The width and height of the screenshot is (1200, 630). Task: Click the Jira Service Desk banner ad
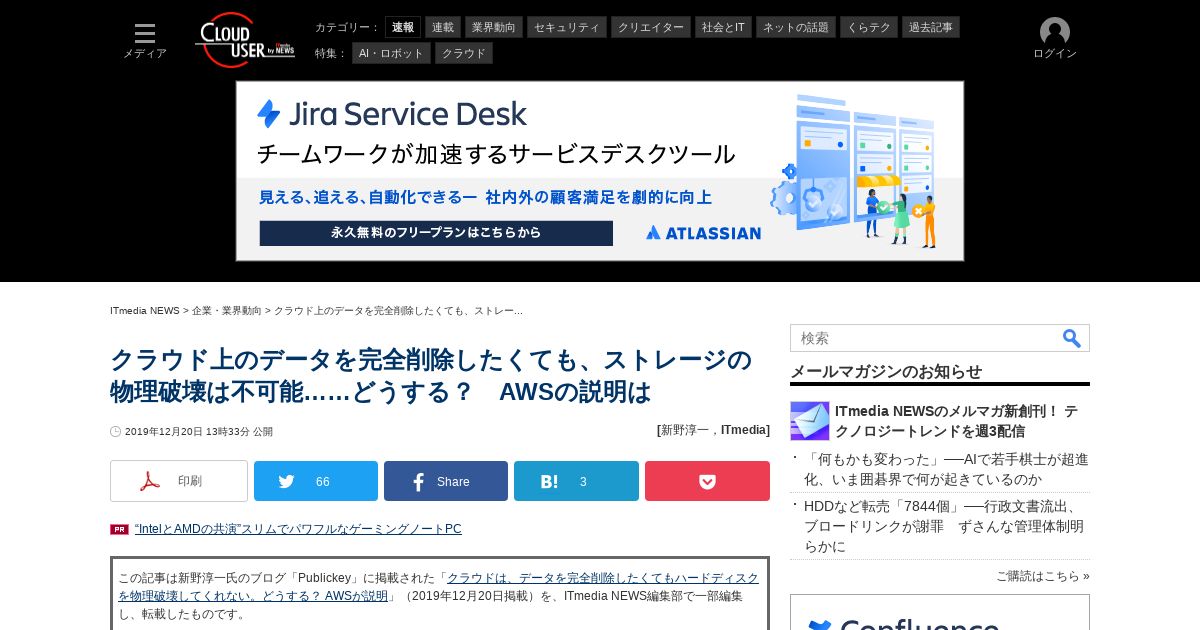pyautogui.click(x=600, y=171)
